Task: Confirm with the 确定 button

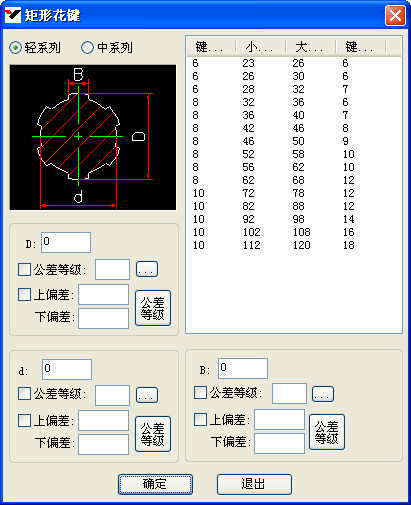Action: click(x=155, y=484)
